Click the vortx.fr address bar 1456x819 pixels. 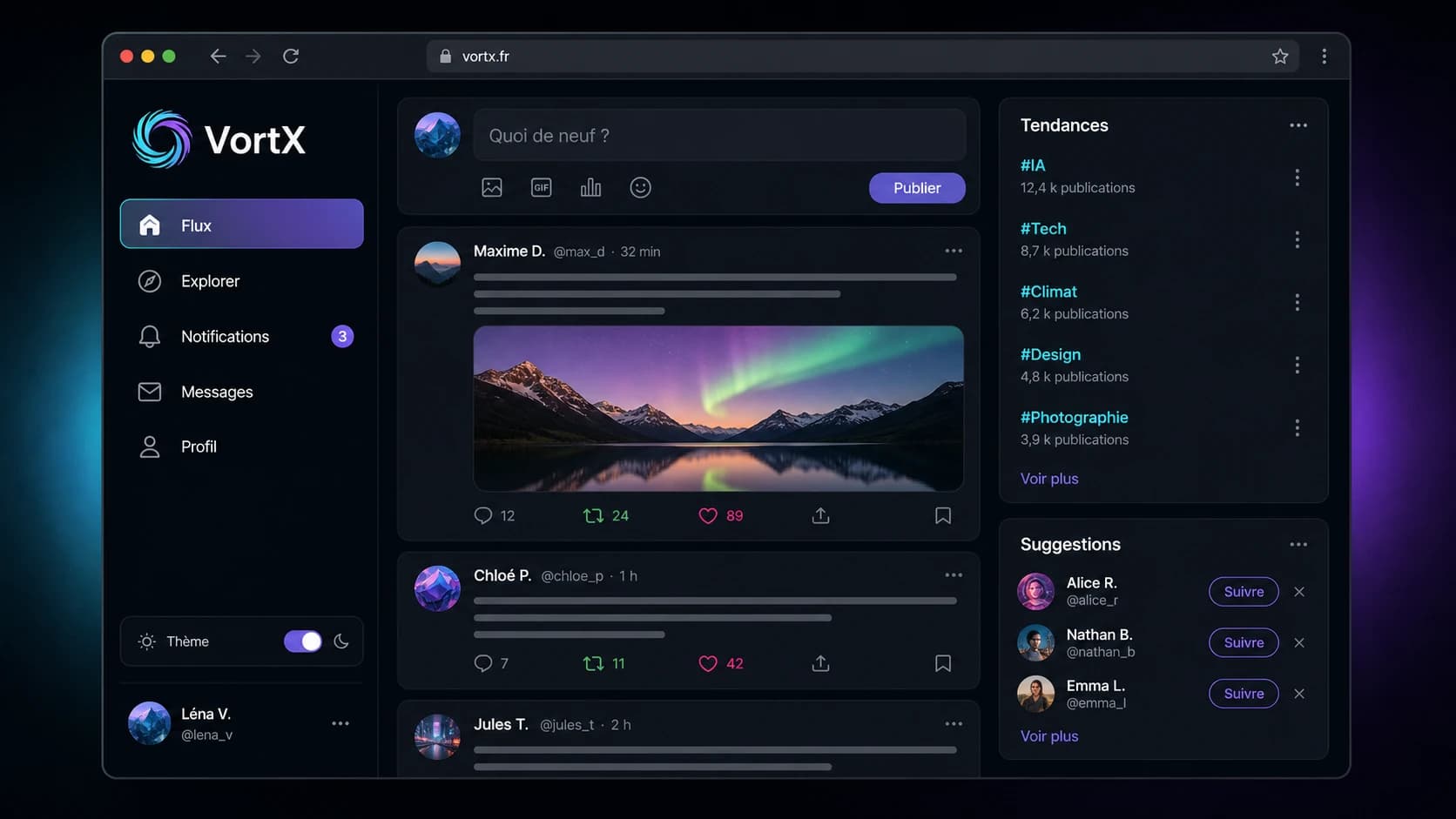862,56
